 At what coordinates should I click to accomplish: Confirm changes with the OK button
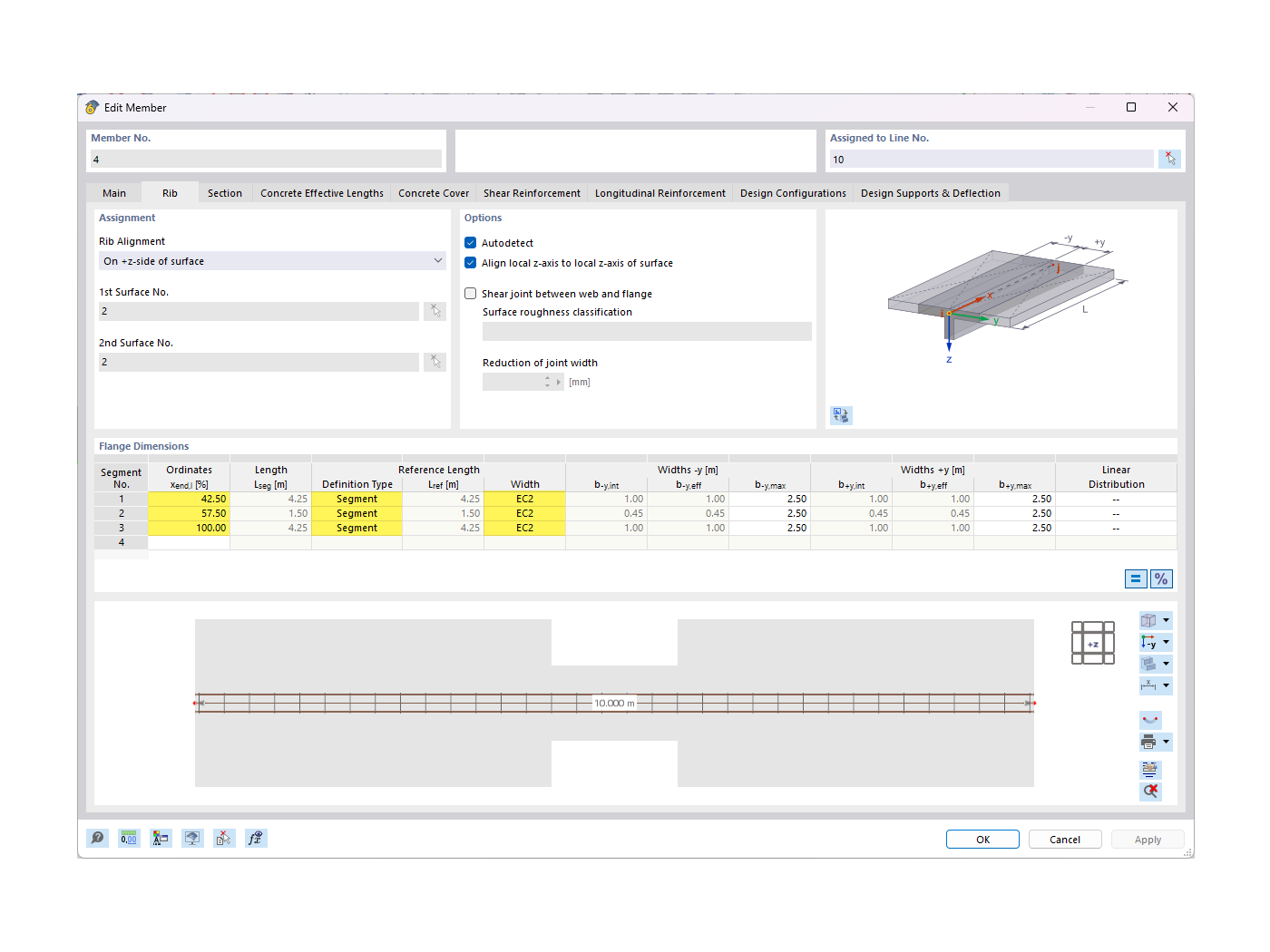982,839
